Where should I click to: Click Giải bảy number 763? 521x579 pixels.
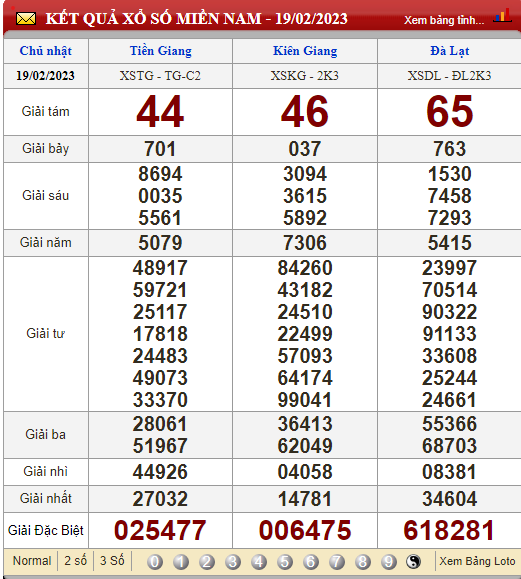449,149
